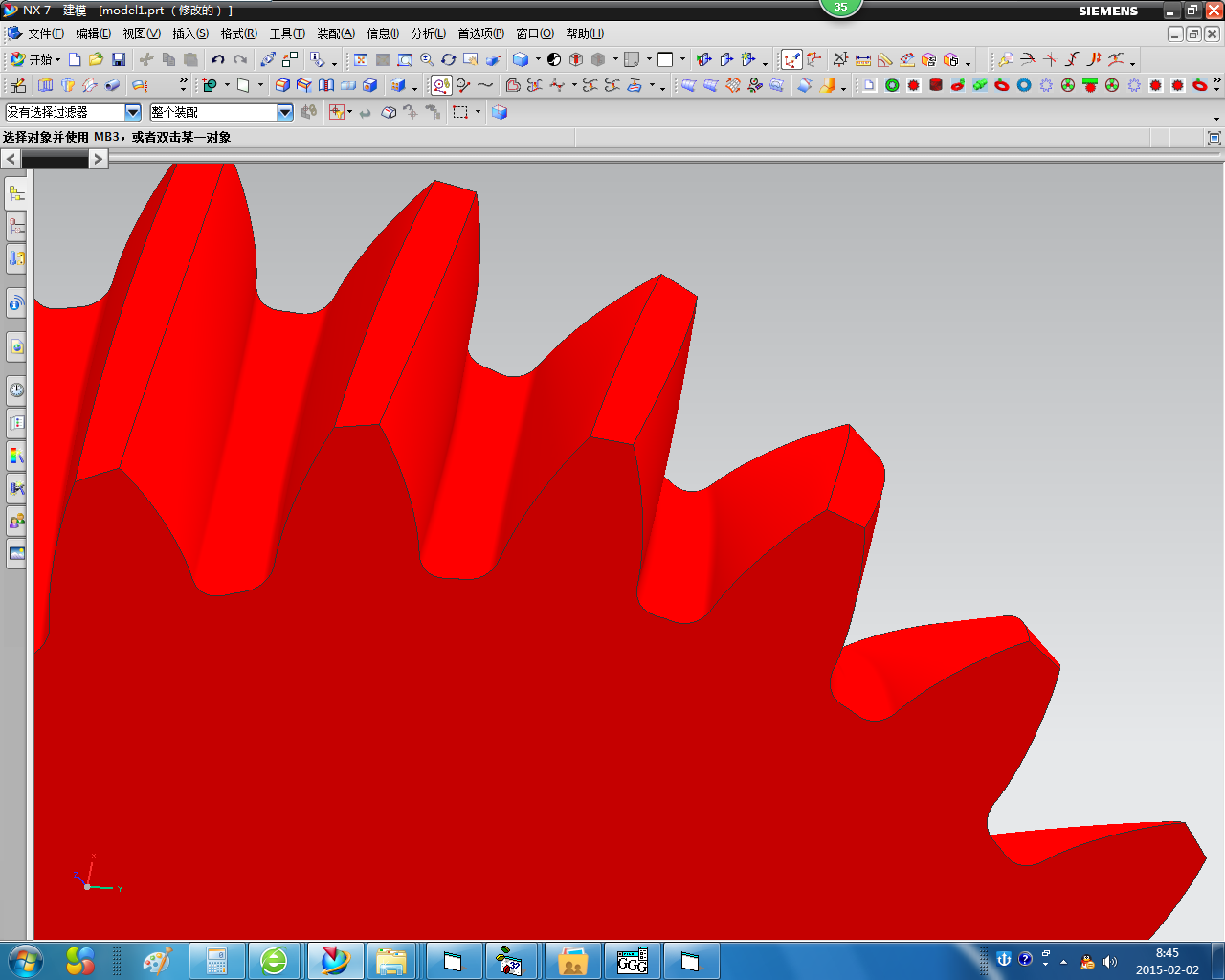
Task: Toggle the Sketch Curve highlighted tool
Action: tap(441, 85)
